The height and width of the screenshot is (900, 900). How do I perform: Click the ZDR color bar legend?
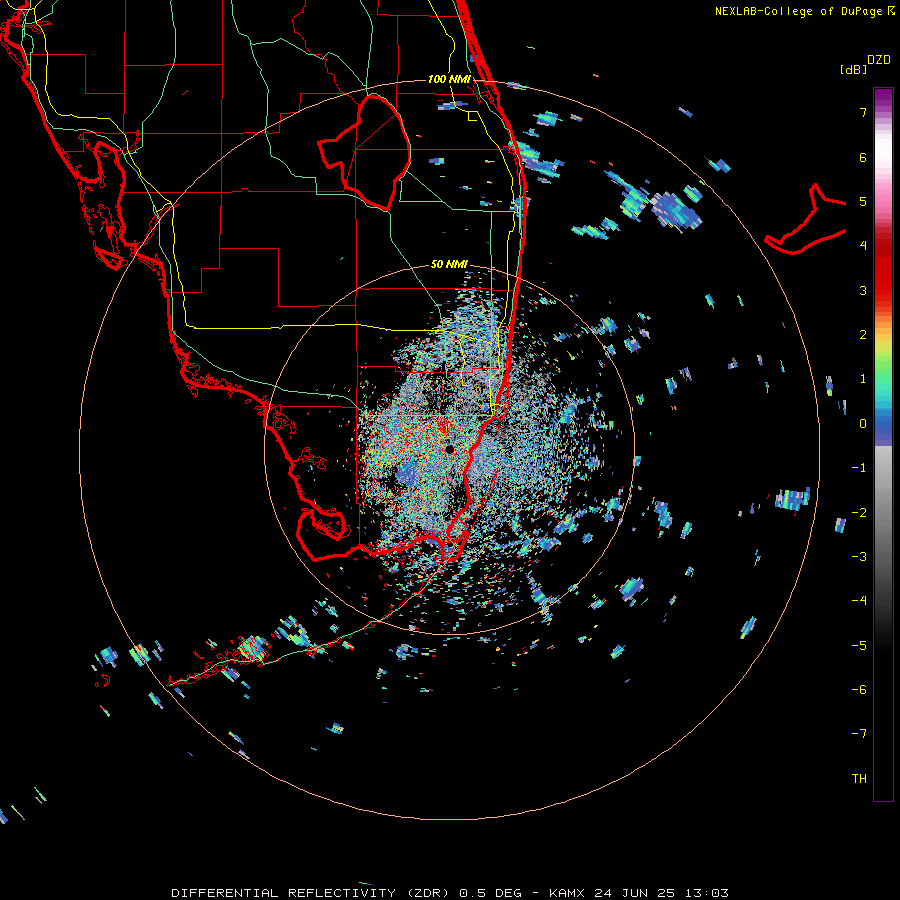point(883,444)
